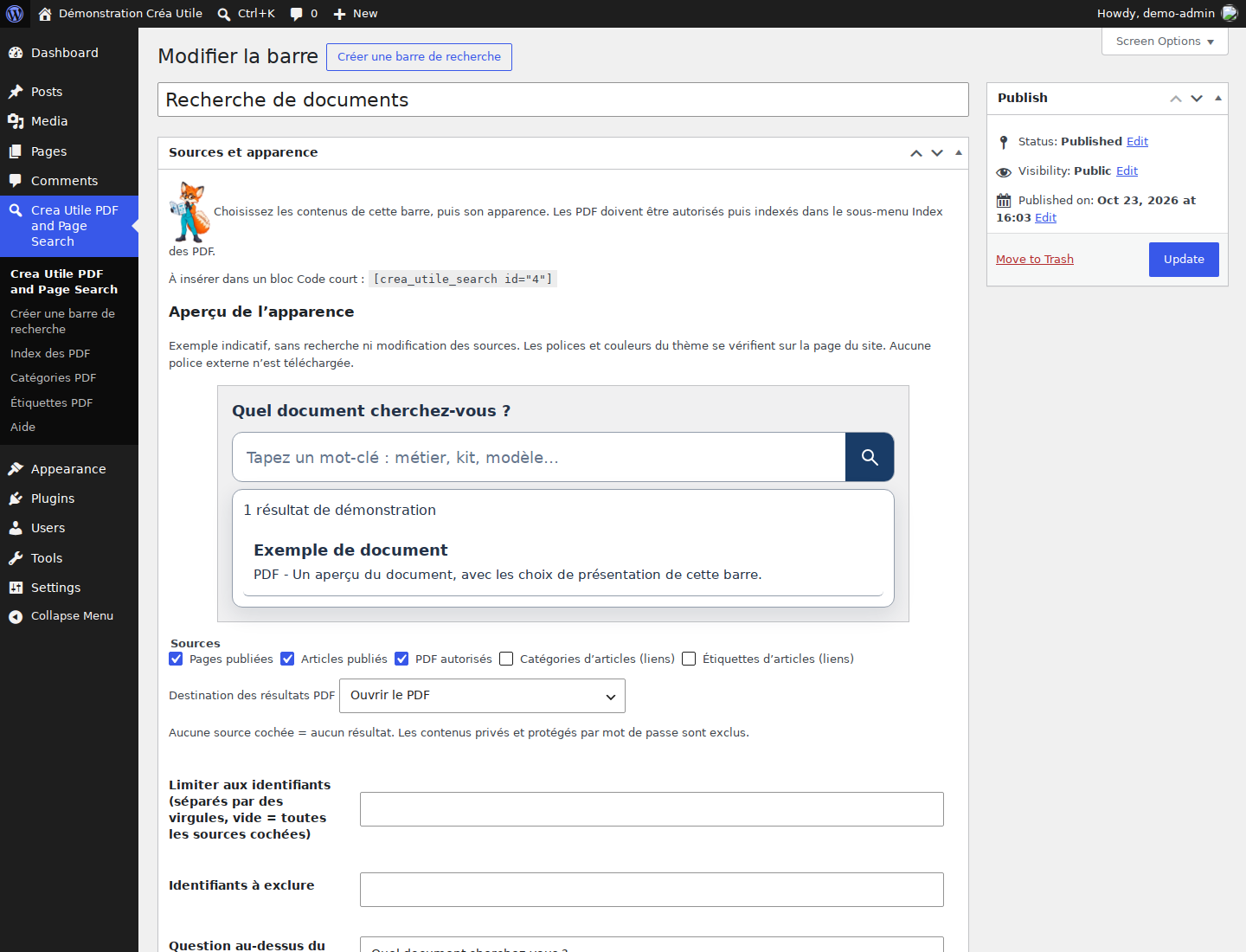Uncheck the PDF autorisés checkbox
Screen dimensions: 1246x952
[x=402, y=659]
